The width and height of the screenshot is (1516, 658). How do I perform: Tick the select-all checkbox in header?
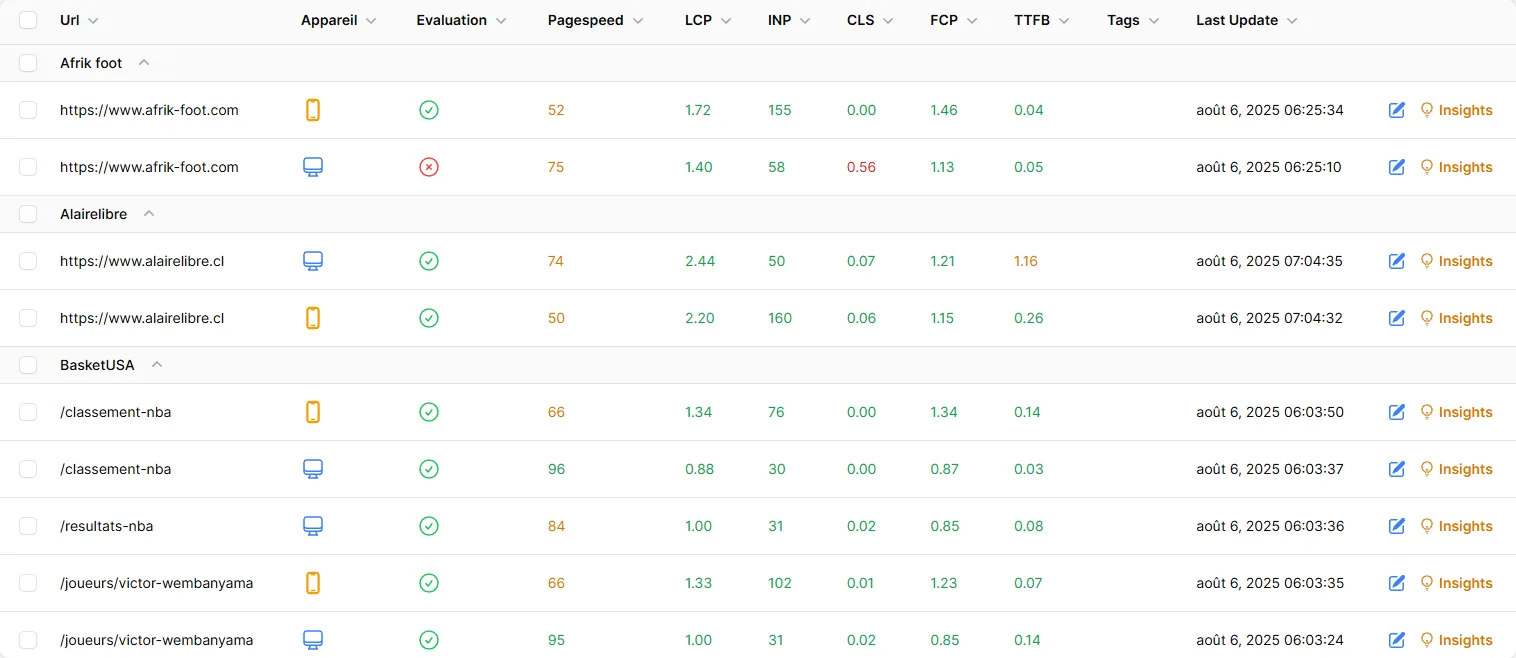(28, 20)
